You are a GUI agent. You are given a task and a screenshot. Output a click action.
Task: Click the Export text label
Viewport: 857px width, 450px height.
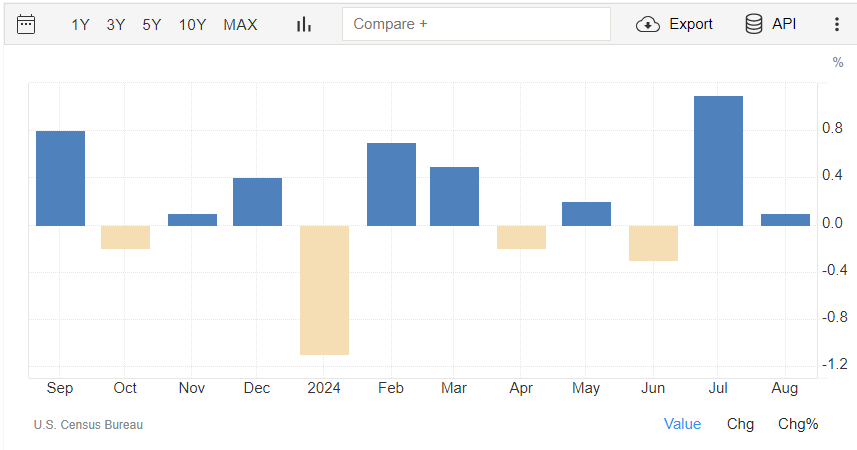691,24
